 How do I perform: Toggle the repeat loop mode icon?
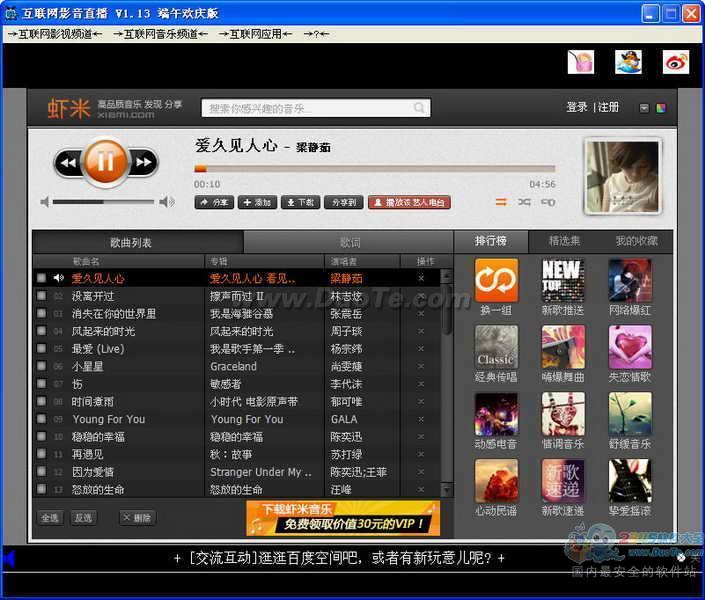[548, 202]
